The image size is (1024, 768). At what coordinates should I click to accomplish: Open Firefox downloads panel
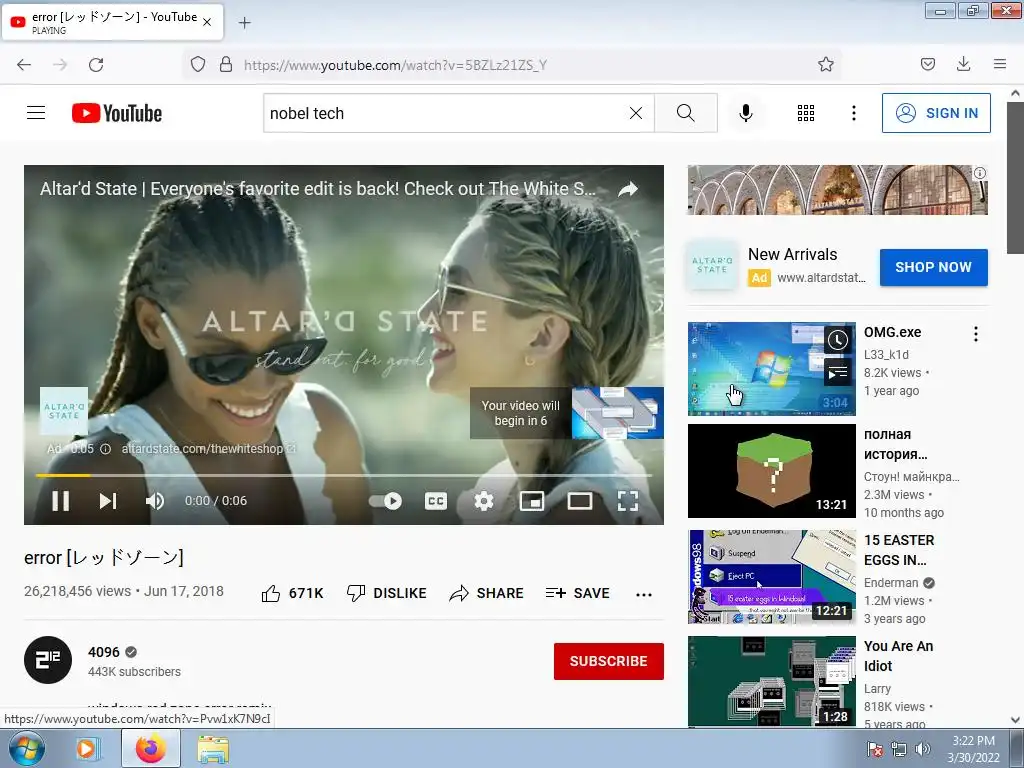(963, 64)
